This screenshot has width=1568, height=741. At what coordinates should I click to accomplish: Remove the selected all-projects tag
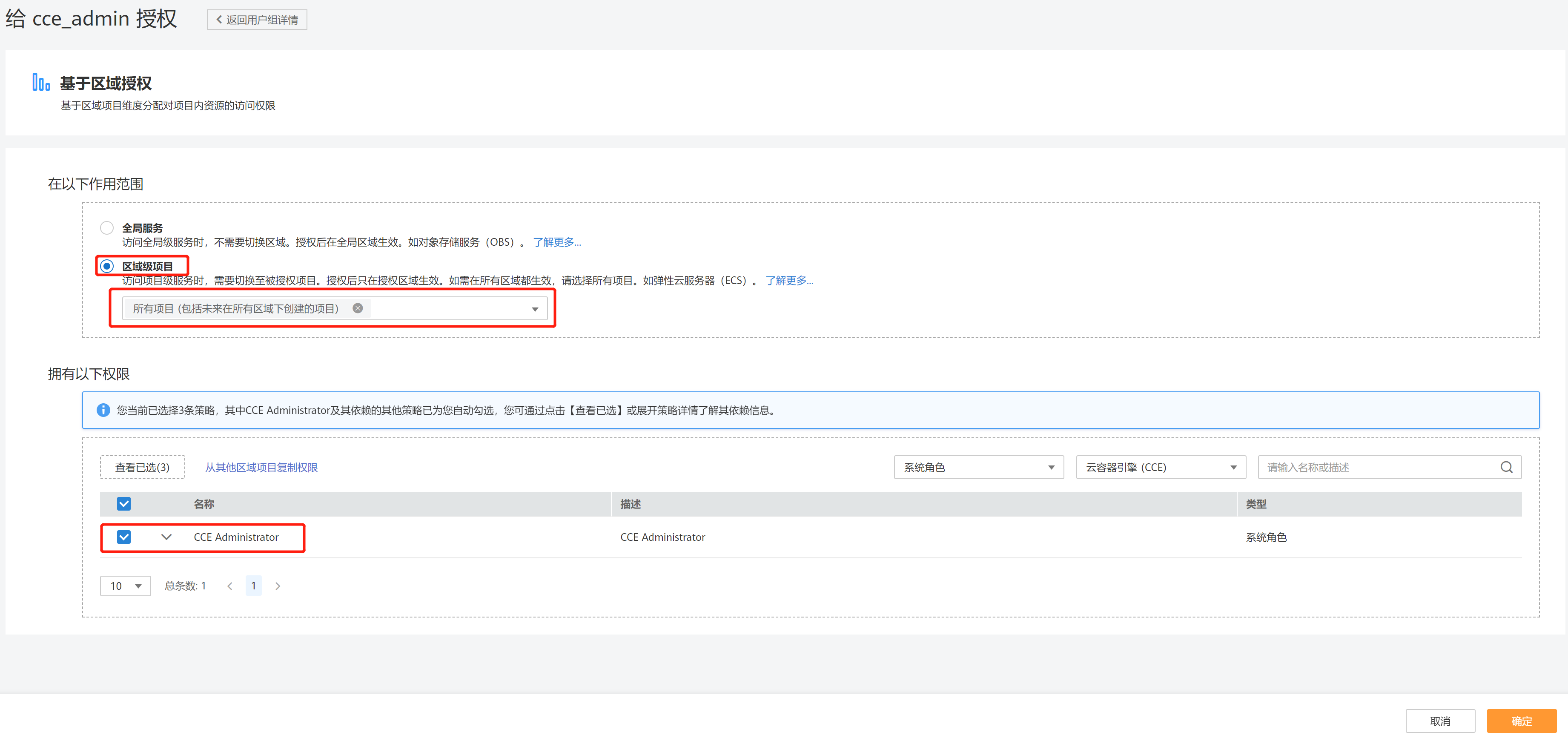(x=358, y=308)
